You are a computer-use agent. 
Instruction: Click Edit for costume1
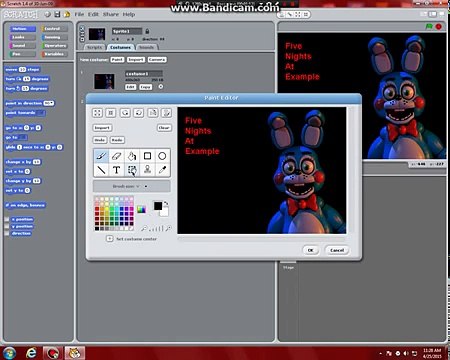click(131, 87)
